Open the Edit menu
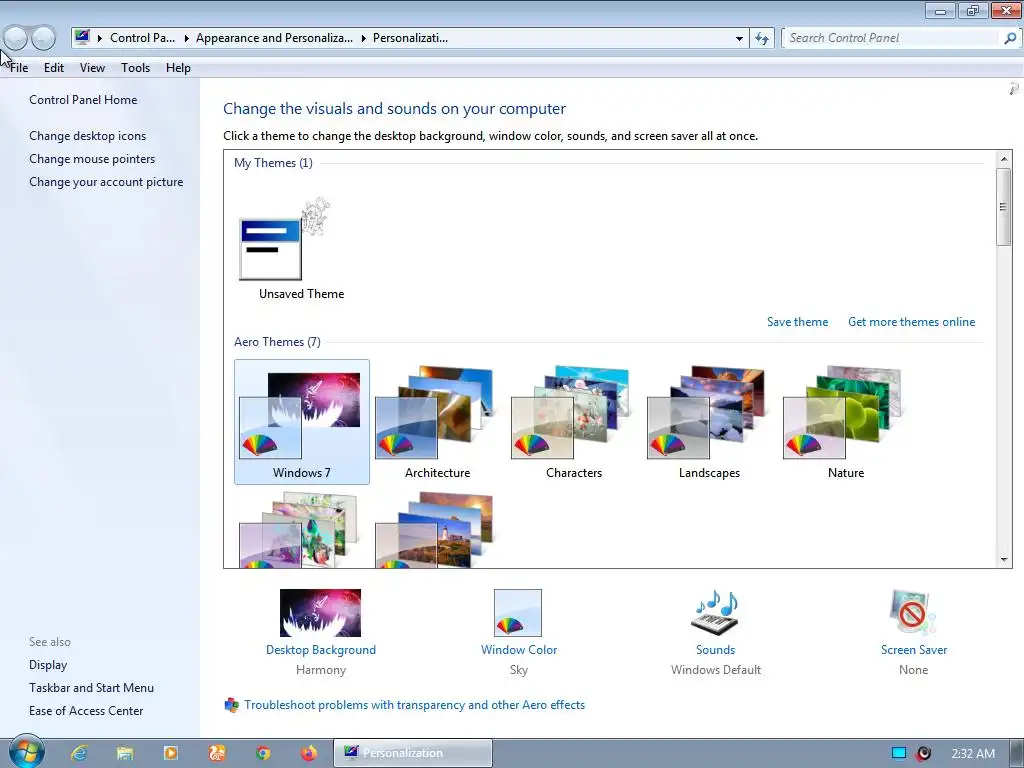 tap(54, 68)
